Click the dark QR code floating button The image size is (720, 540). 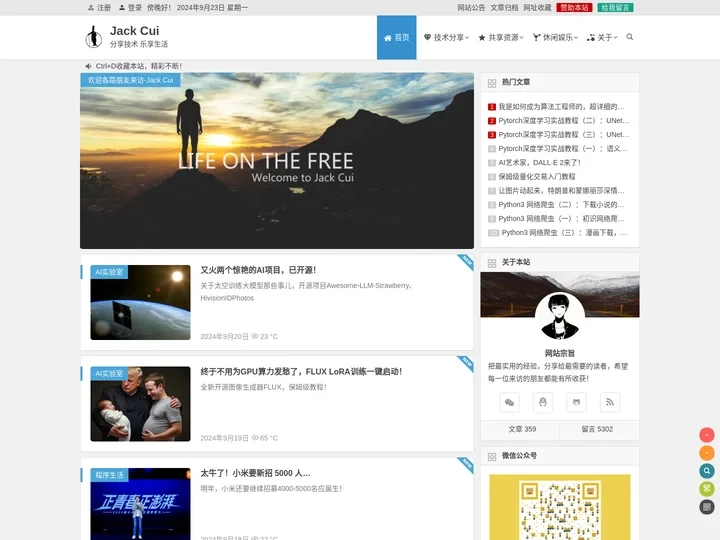point(707,506)
